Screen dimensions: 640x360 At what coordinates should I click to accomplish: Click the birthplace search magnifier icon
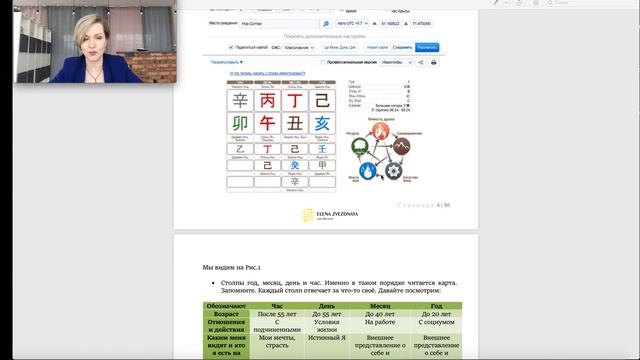(326, 24)
